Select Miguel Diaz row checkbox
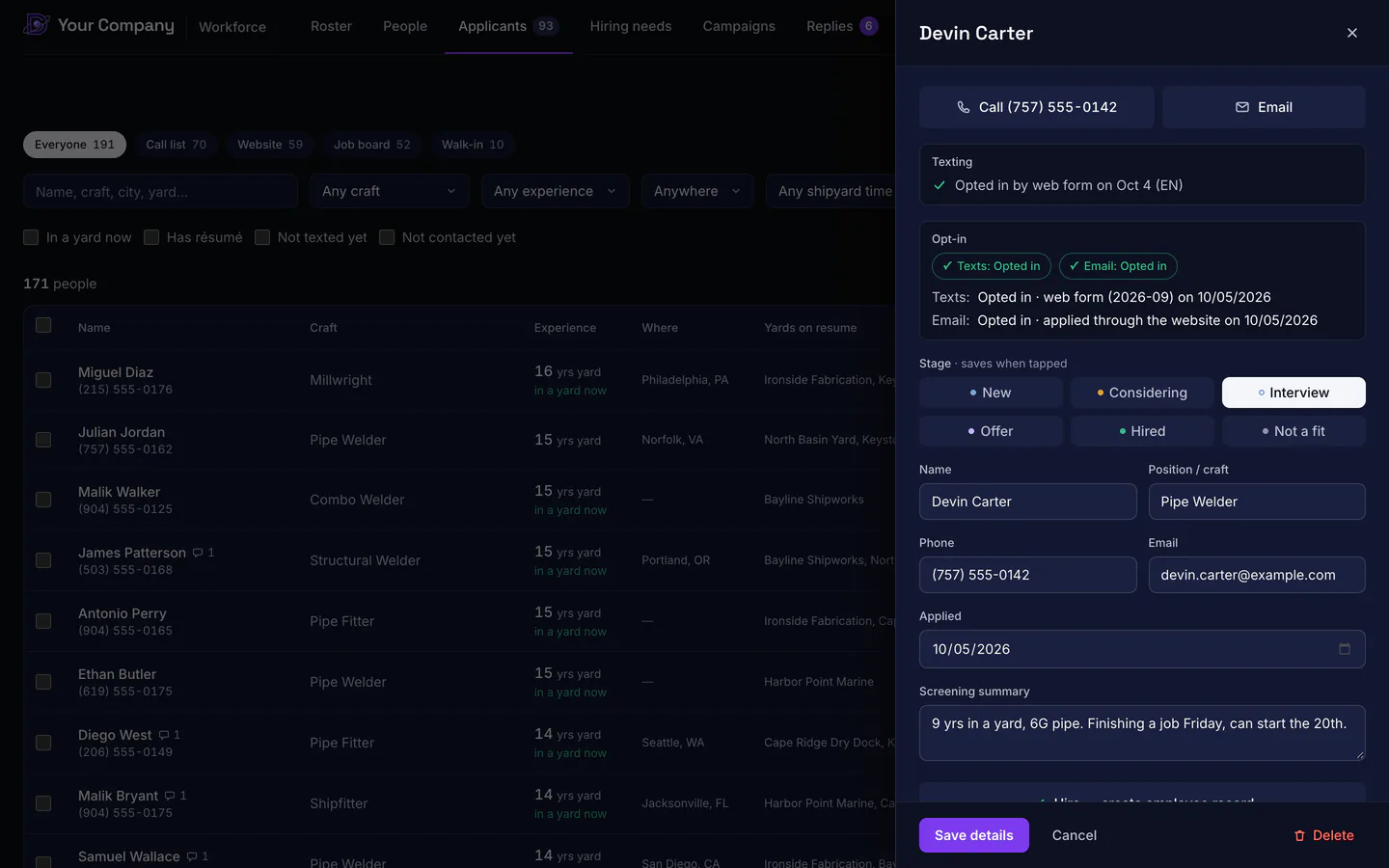Screen dimensions: 1389x868 pyautogui.click(x=43, y=380)
